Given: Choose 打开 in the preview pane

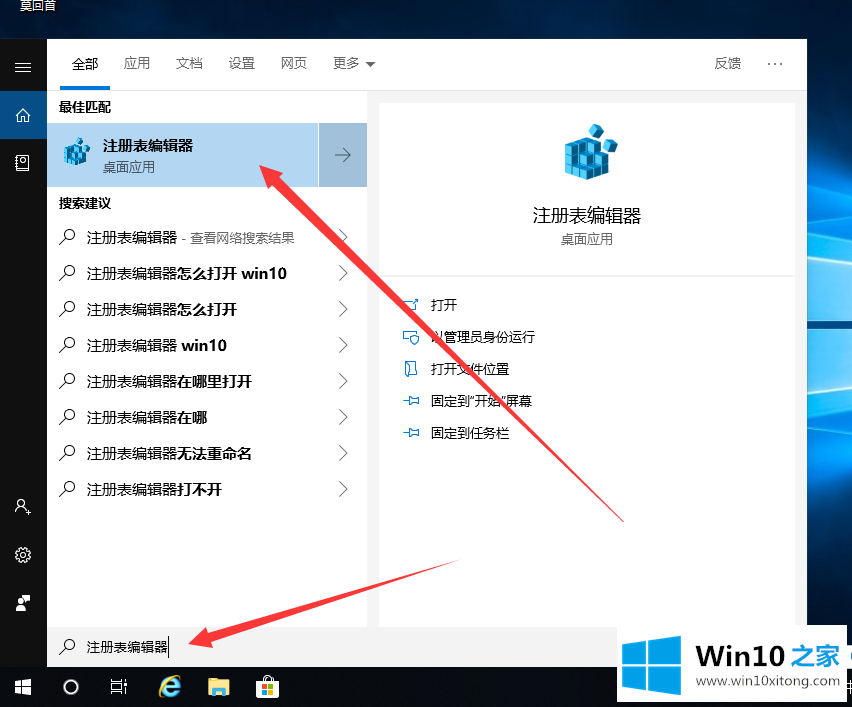Looking at the screenshot, I should (x=444, y=305).
